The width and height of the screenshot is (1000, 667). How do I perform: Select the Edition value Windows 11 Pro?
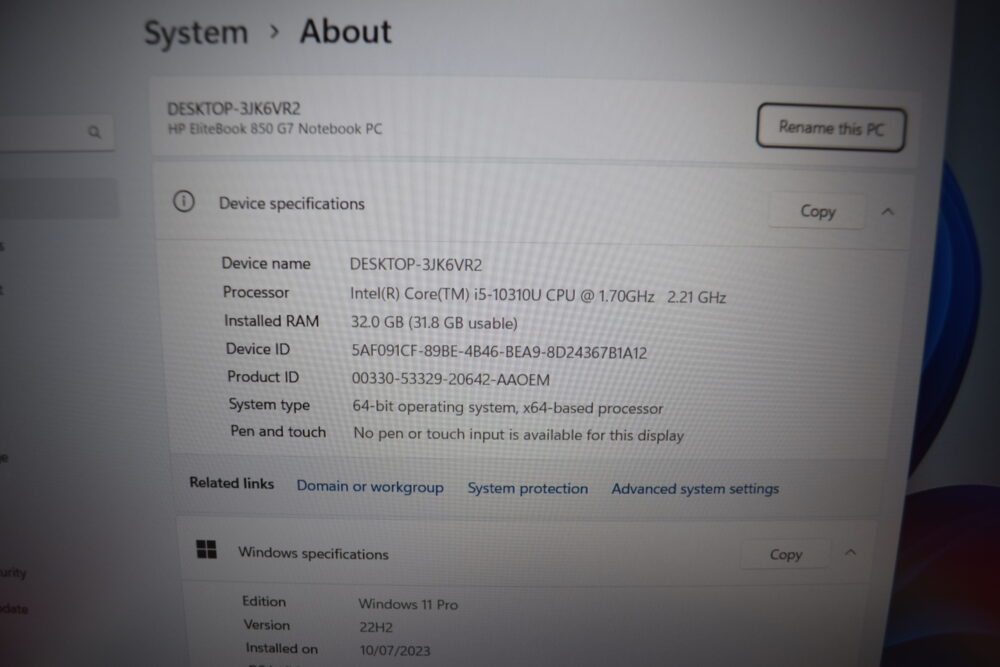click(x=408, y=604)
